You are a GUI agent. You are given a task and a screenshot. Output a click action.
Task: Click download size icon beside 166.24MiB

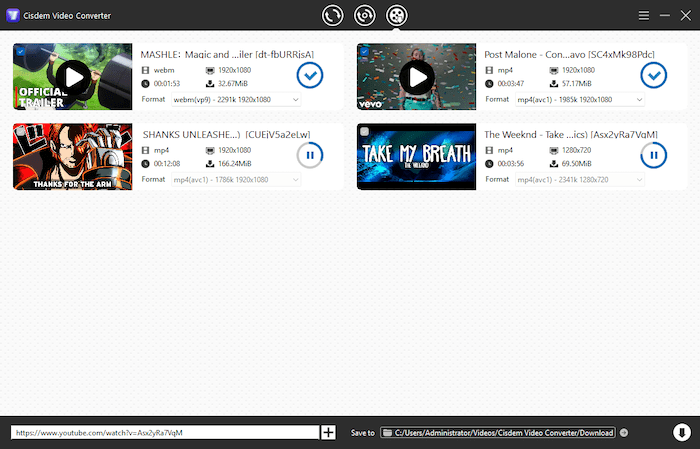tap(210, 164)
